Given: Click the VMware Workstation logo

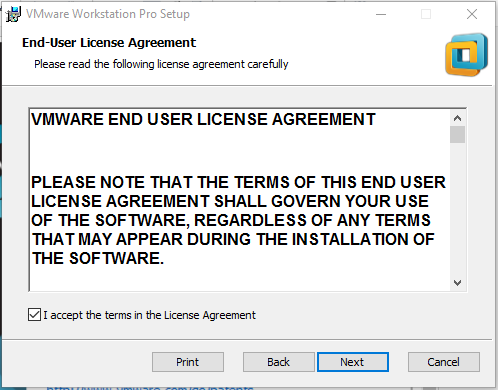Looking at the screenshot, I should click(466, 55).
